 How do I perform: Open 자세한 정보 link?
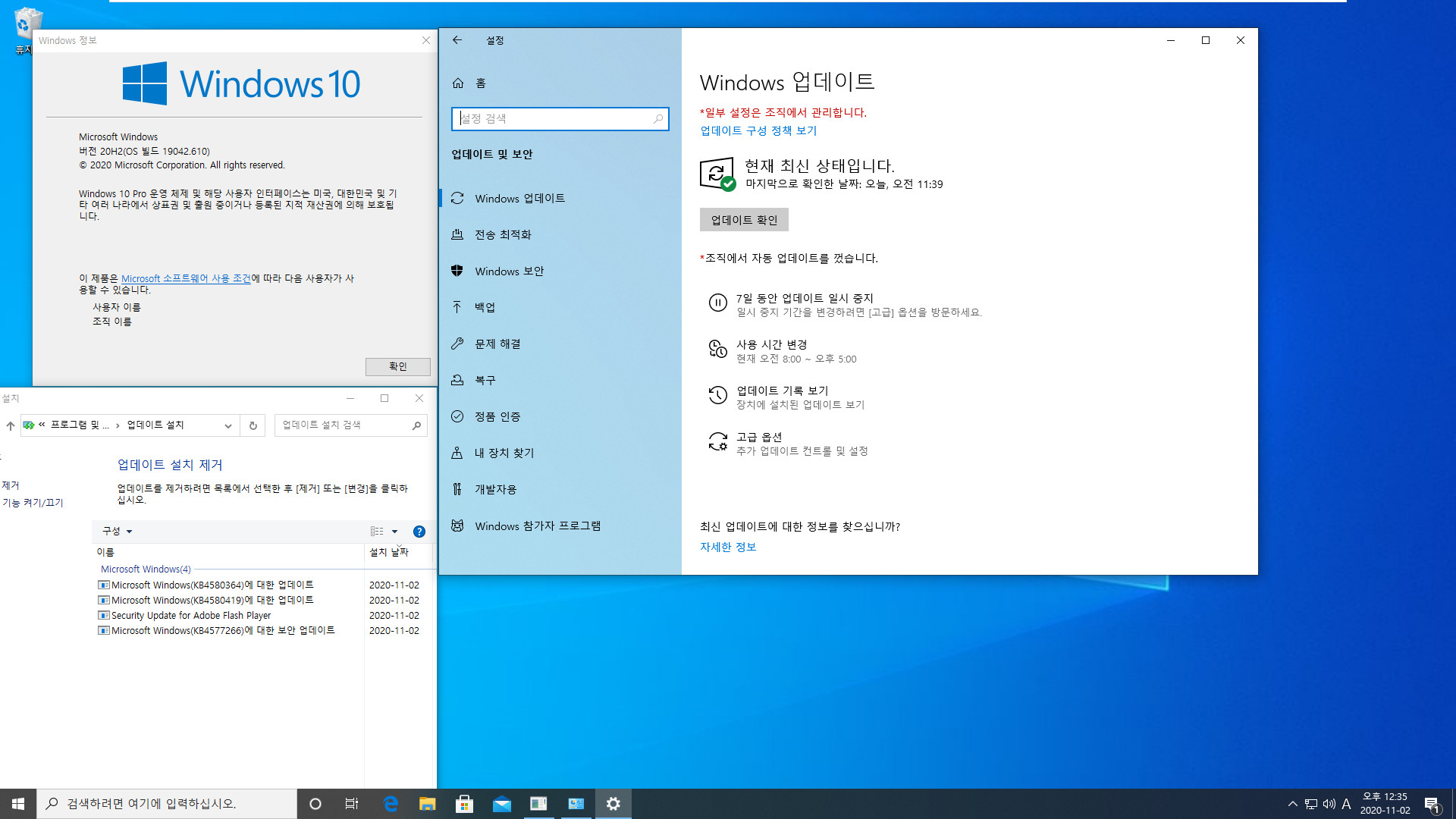(x=728, y=547)
